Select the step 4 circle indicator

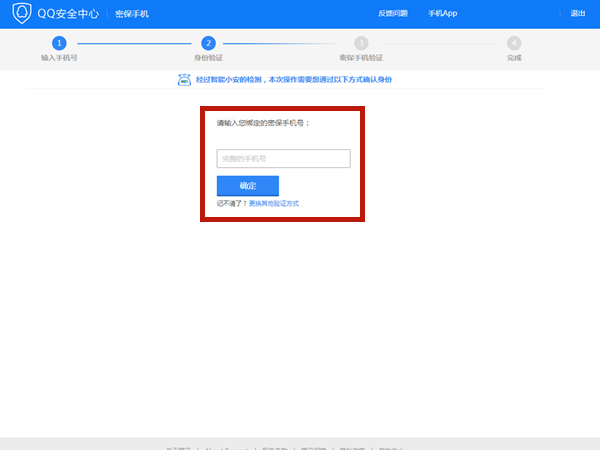[x=514, y=43]
